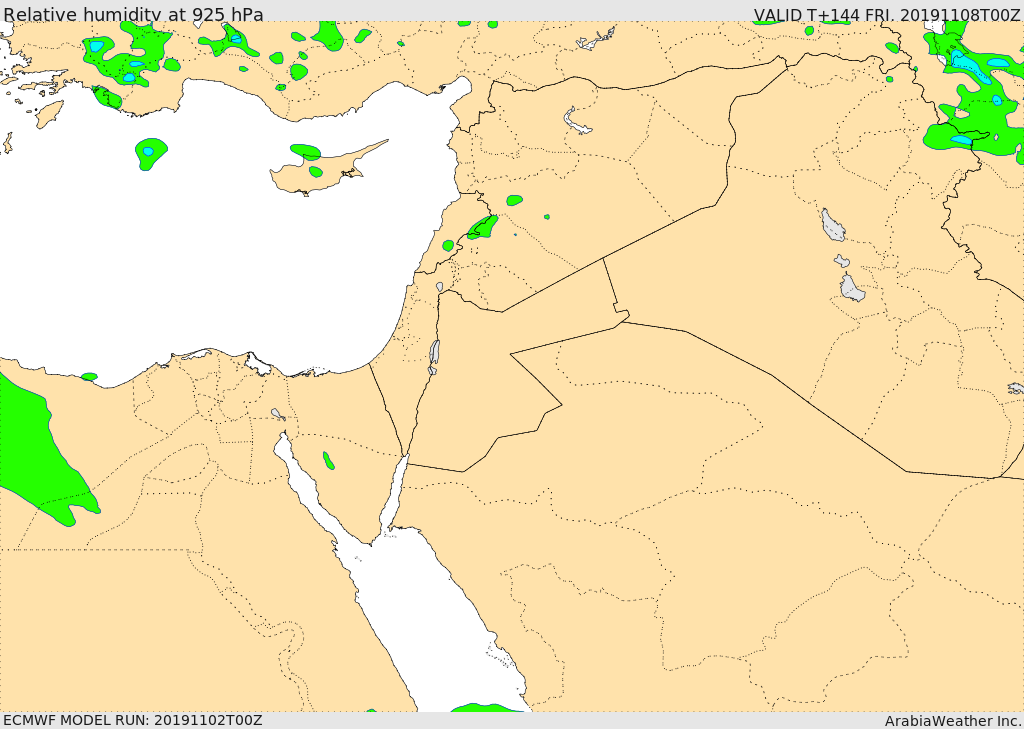Click the island of Cyprus on the map

pos(320,170)
